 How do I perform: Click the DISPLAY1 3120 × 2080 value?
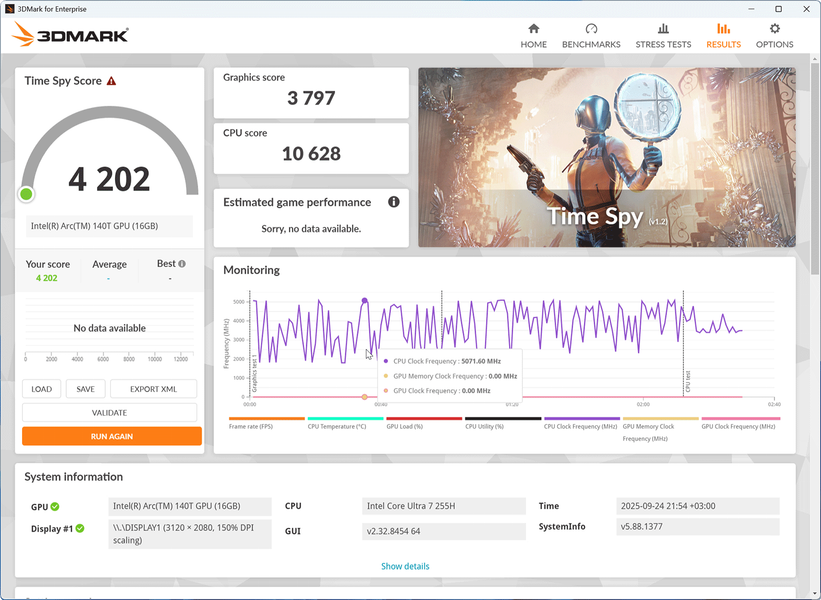point(190,534)
